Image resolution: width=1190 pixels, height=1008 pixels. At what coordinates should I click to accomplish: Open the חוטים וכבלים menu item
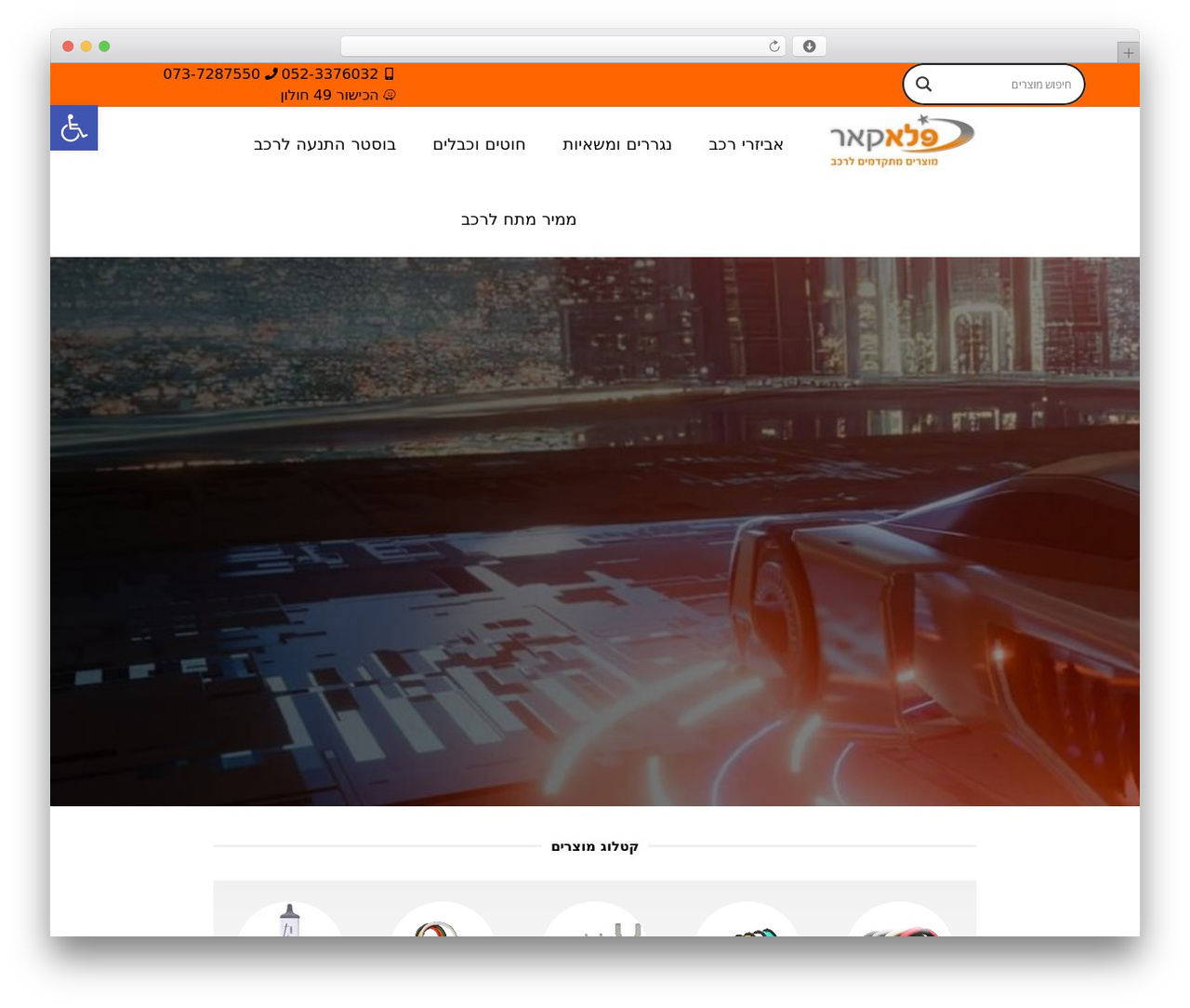pos(479,144)
